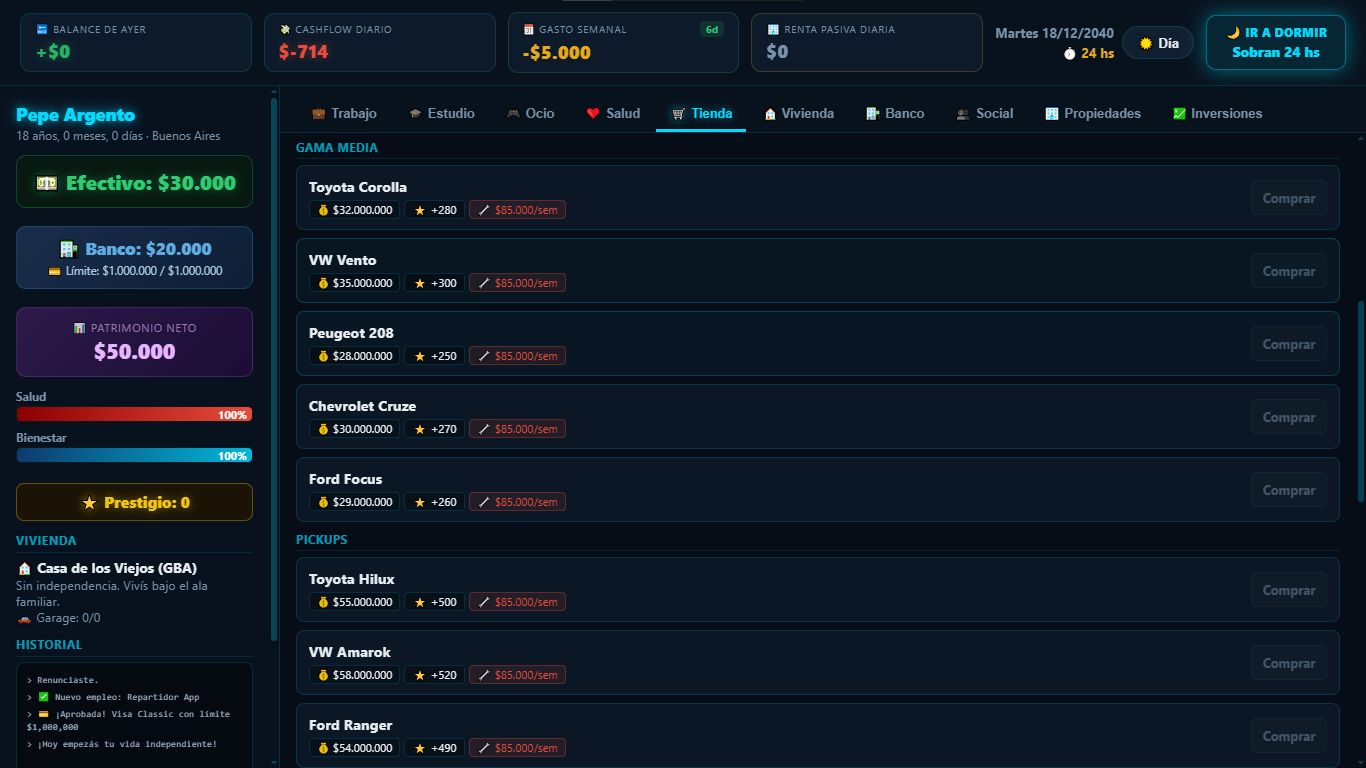
Task: Go to the Propiedades tab
Action: coord(1092,114)
